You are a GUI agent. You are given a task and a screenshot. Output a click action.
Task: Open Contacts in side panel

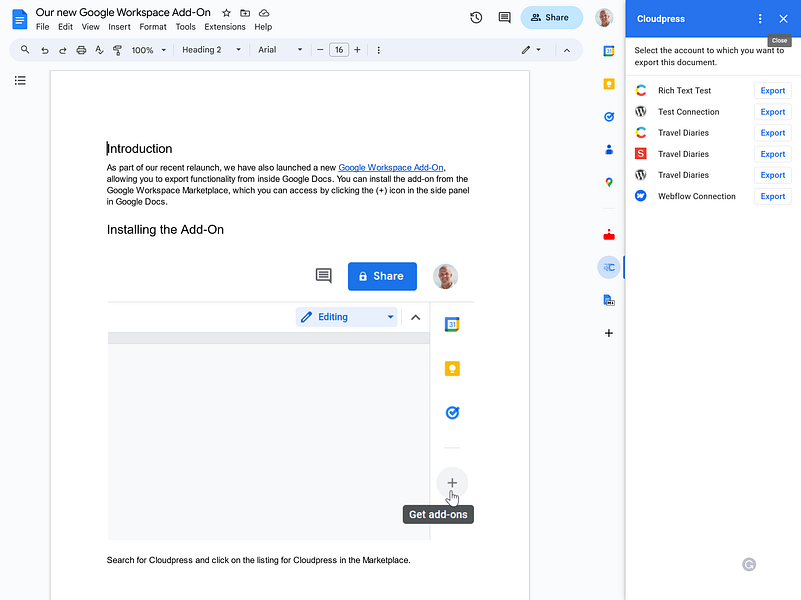tap(608, 150)
